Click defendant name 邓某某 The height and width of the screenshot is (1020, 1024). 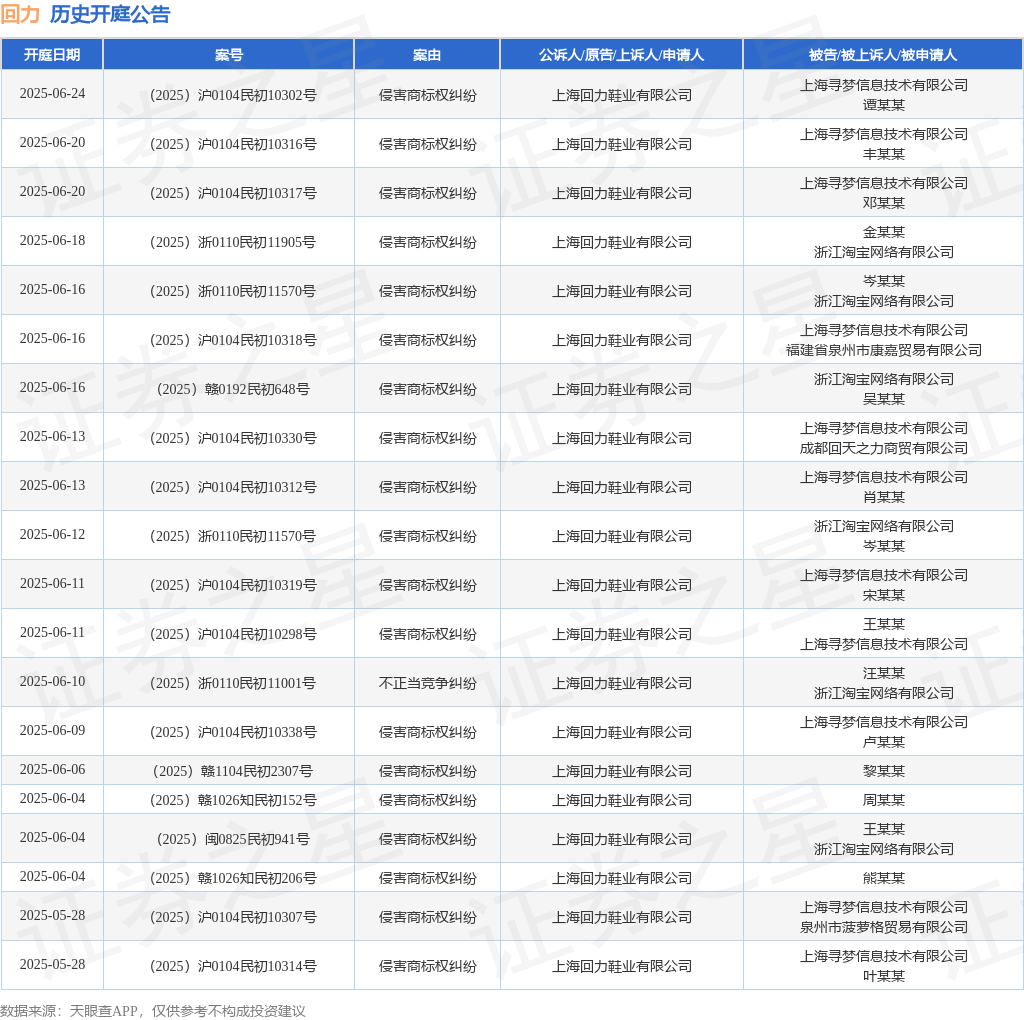coord(884,203)
